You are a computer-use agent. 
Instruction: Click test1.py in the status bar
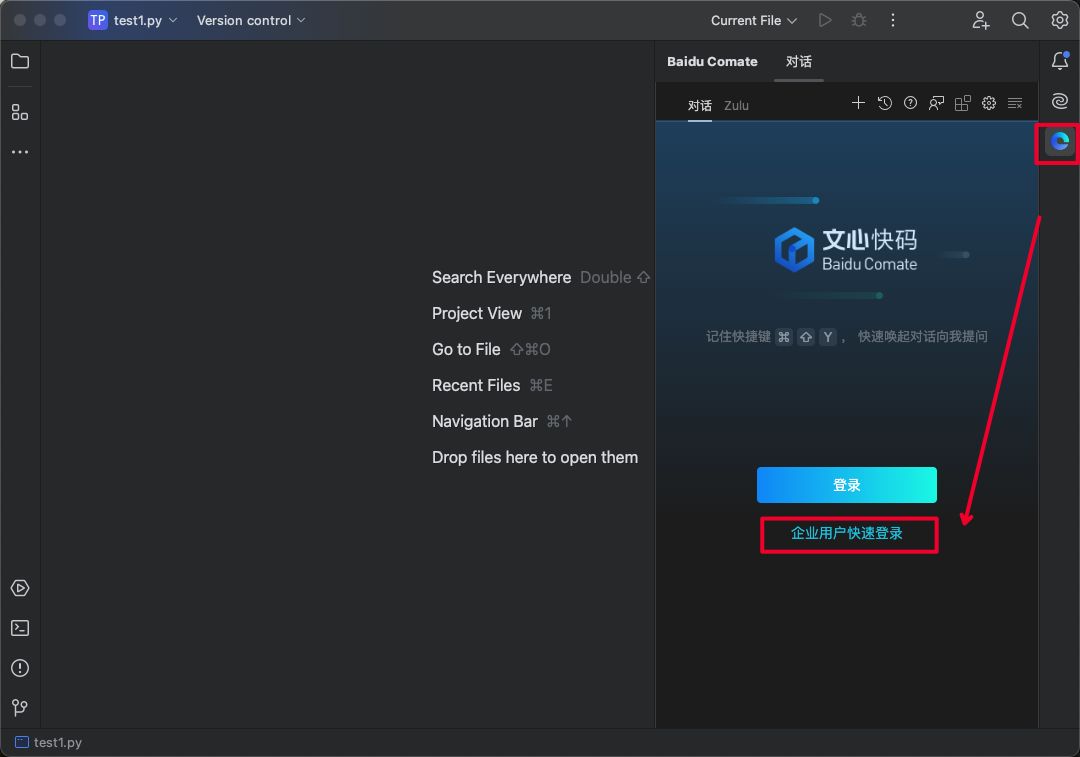pos(49,743)
